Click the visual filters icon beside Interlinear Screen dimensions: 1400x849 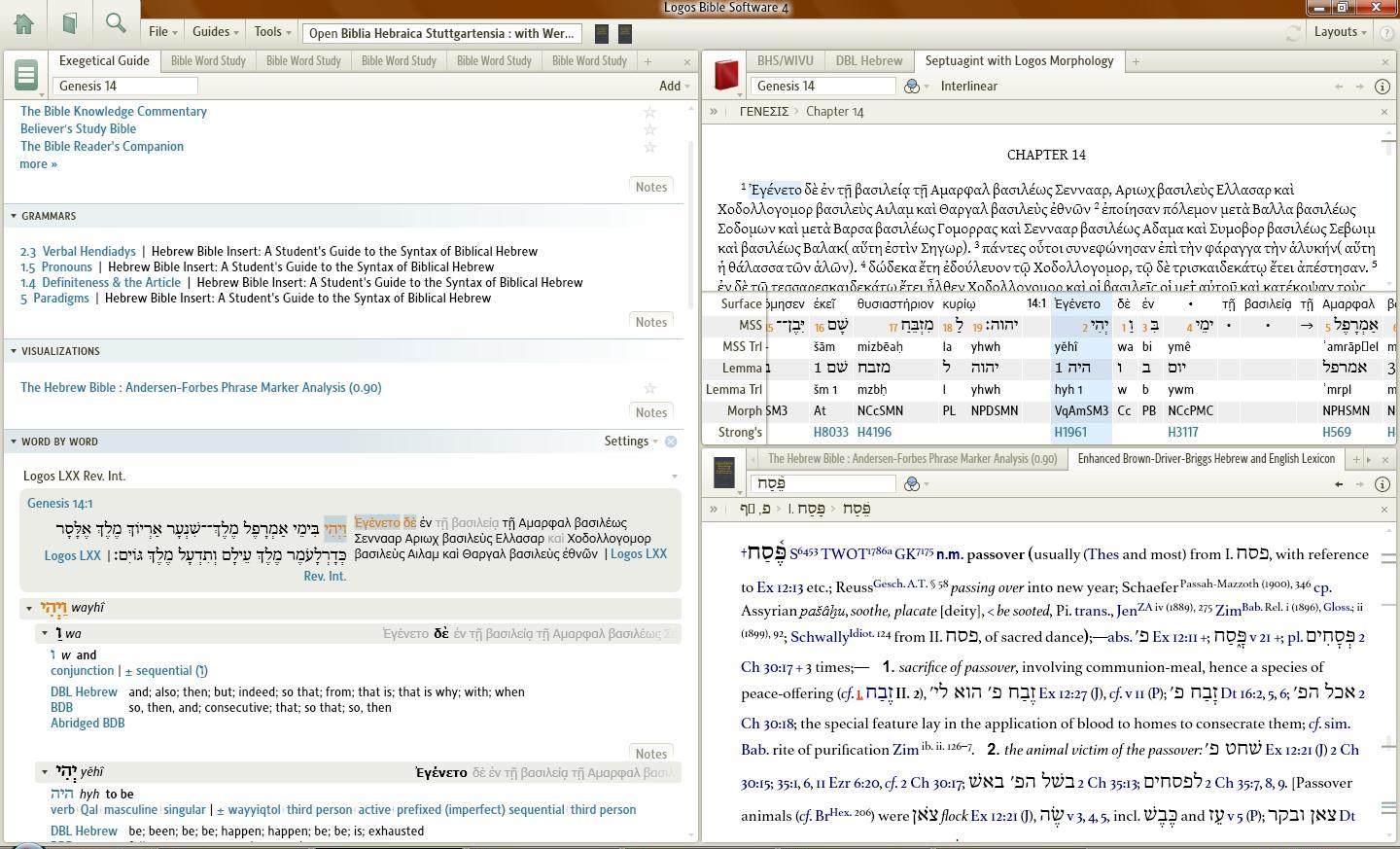pyautogui.click(x=912, y=86)
